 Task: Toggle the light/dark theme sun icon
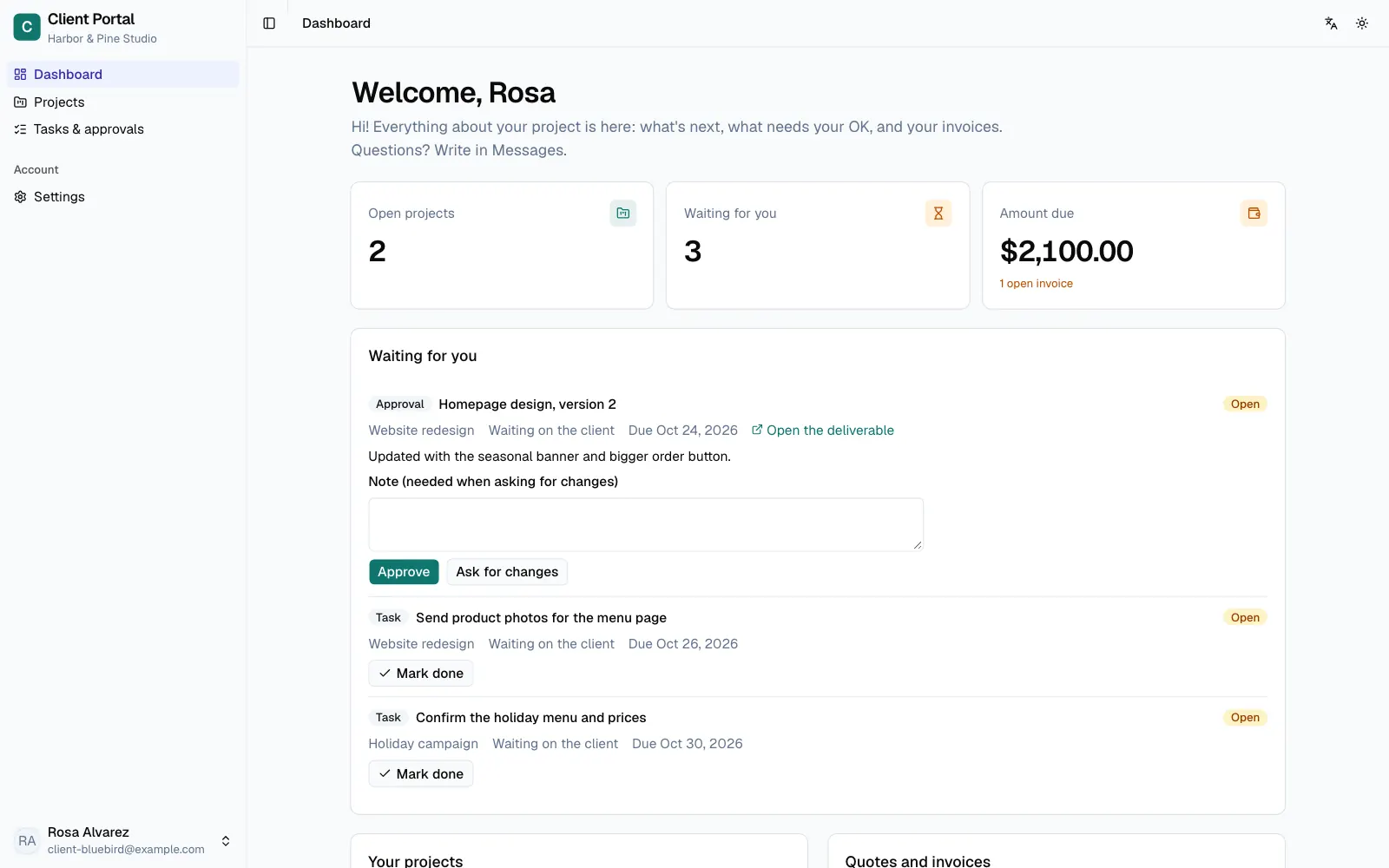coord(1362,23)
